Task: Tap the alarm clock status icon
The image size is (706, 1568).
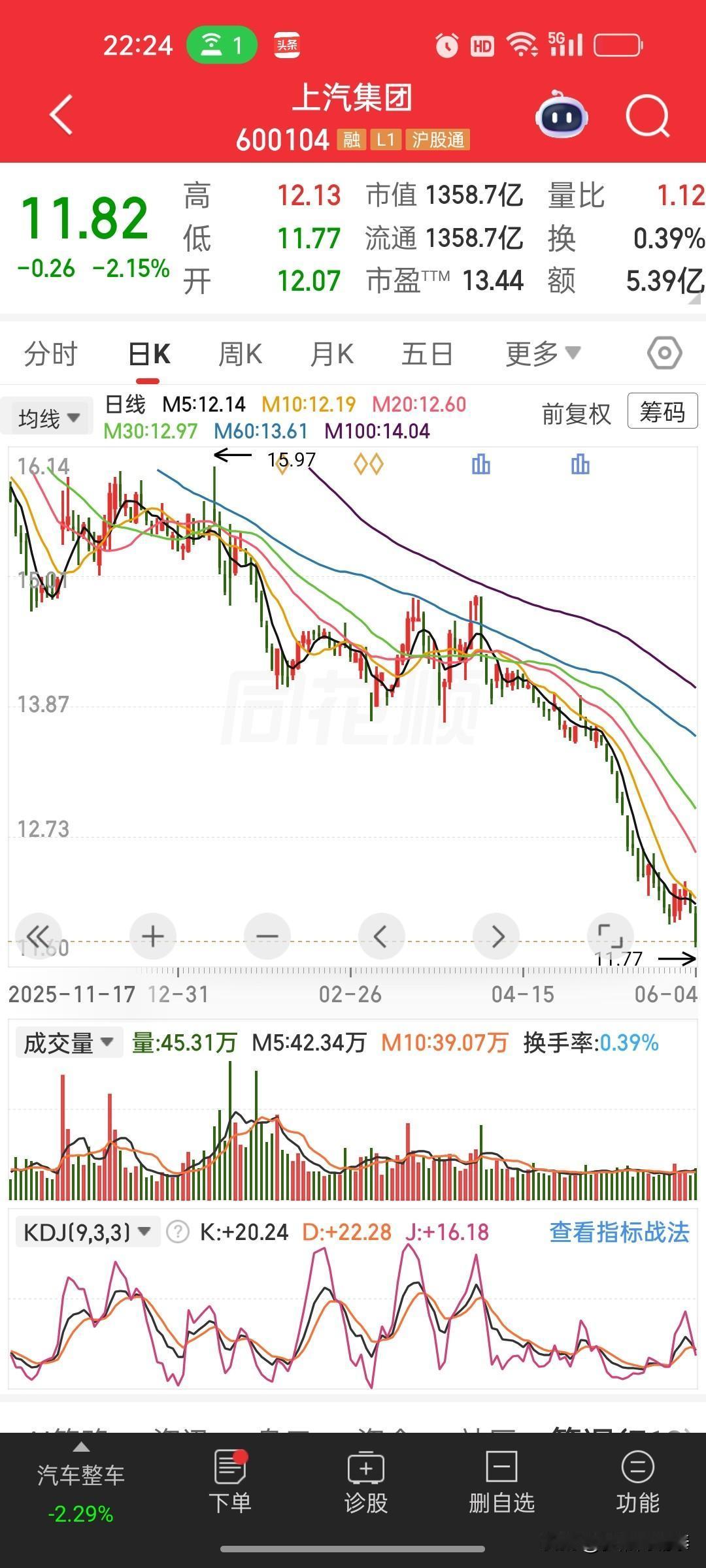Action: click(447, 45)
